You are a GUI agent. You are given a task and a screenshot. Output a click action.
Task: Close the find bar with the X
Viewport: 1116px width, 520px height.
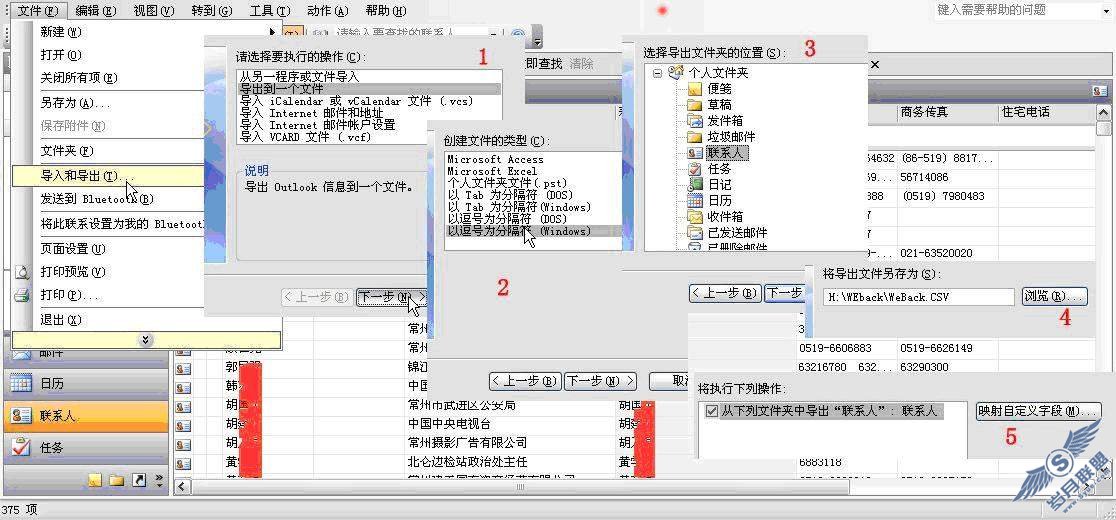(875, 65)
